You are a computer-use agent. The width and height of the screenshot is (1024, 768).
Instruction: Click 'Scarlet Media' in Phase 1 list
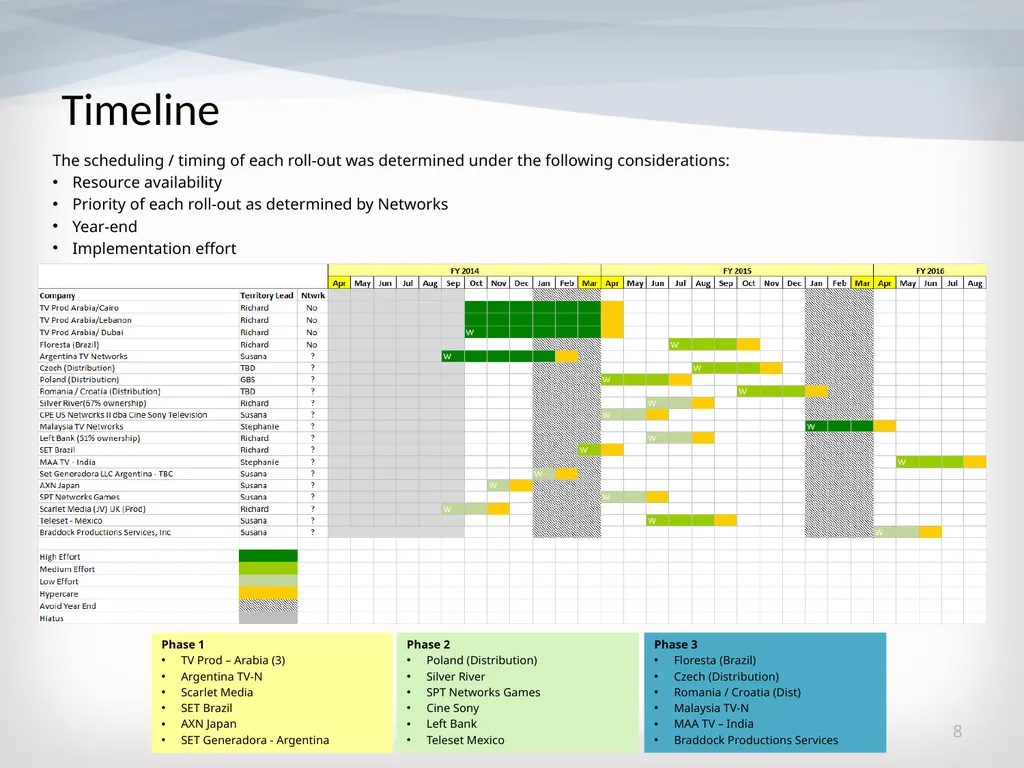[217, 692]
